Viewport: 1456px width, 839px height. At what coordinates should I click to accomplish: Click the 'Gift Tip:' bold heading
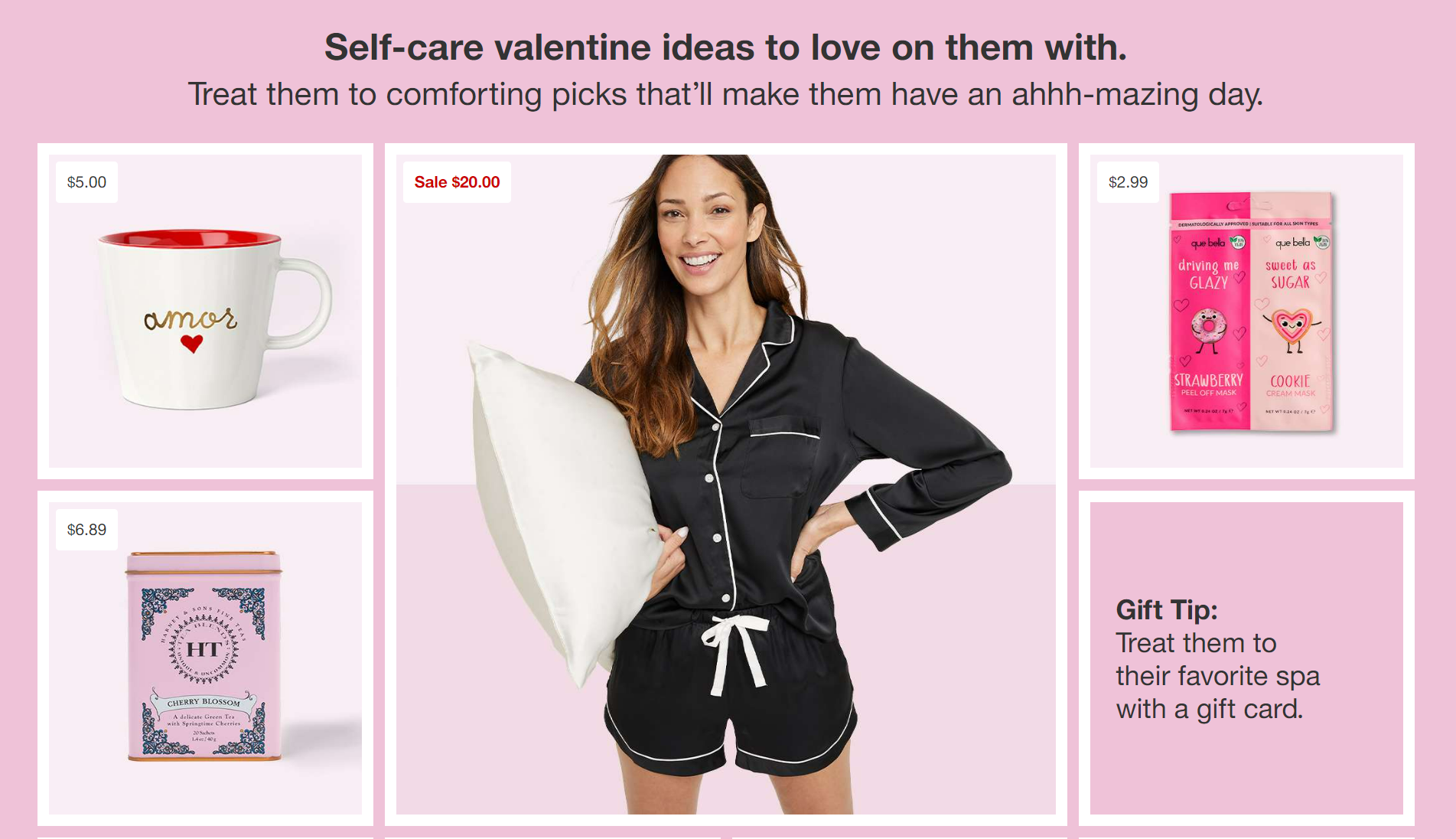click(x=1167, y=610)
